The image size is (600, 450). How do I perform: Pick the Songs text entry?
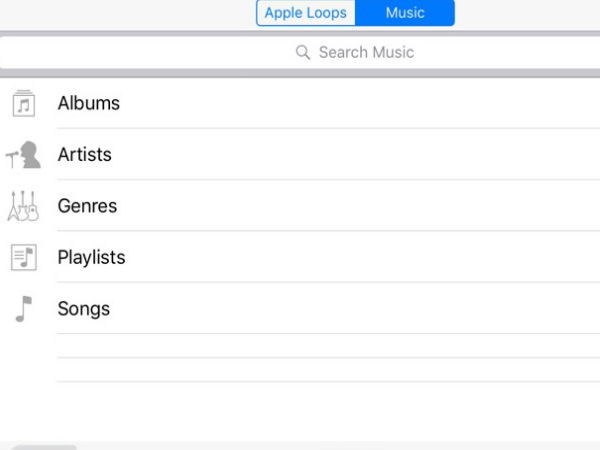point(84,309)
